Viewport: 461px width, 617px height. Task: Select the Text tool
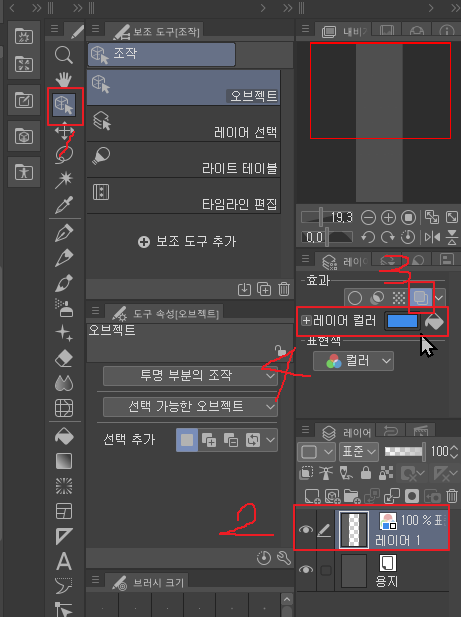[64, 561]
